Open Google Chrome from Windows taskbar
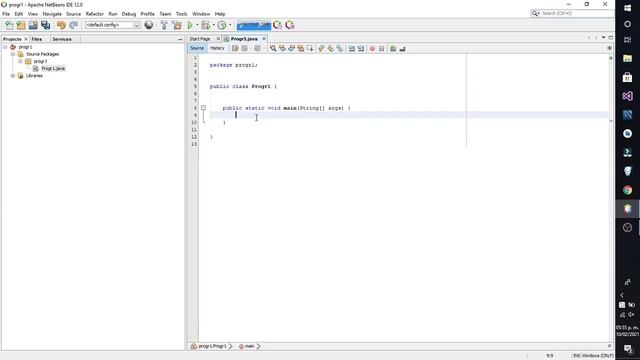 (x=627, y=190)
